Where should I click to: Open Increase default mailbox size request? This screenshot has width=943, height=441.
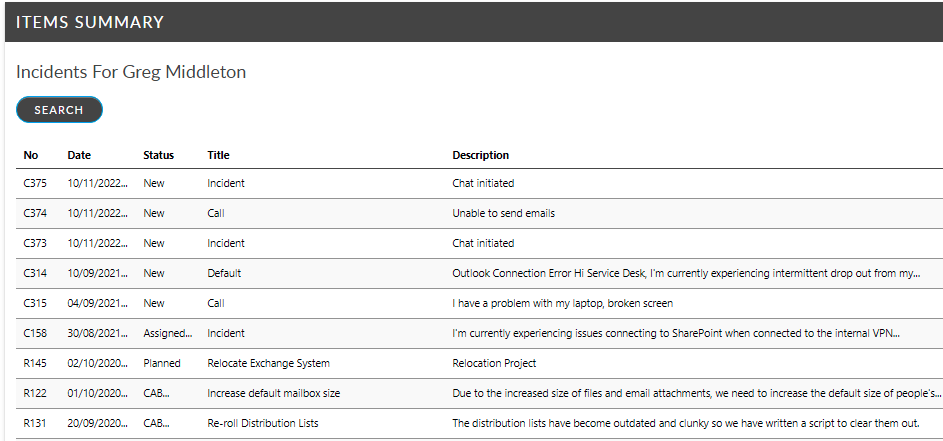273,394
